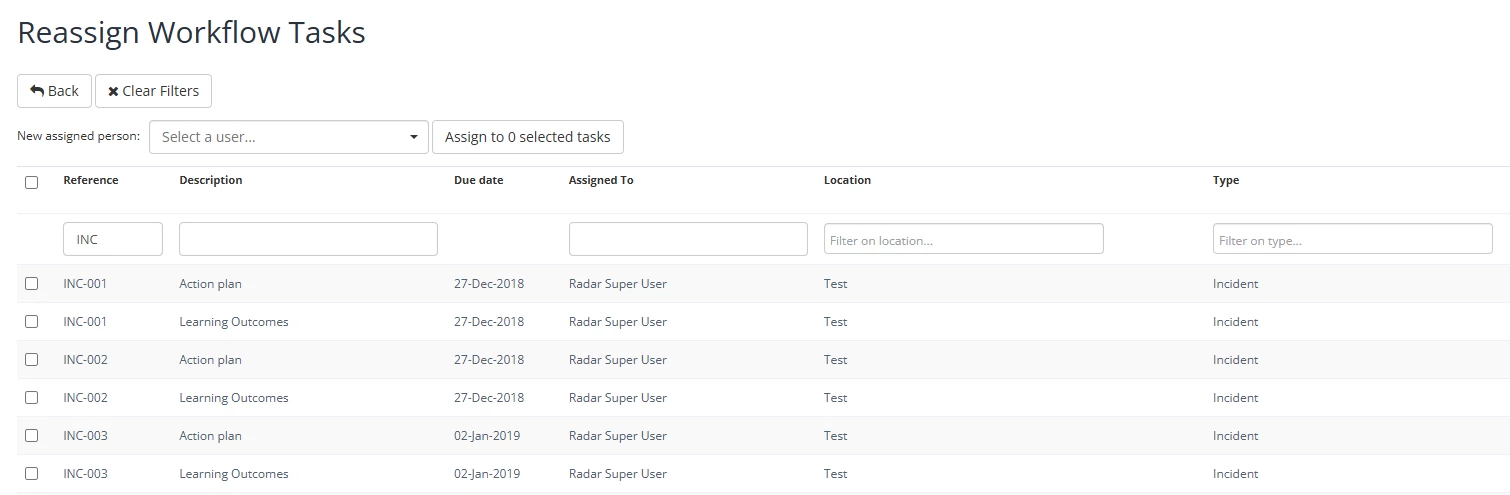1510x495 pixels.
Task: Open the Filter on type dropdown
Action: [x=1353, y=239]
